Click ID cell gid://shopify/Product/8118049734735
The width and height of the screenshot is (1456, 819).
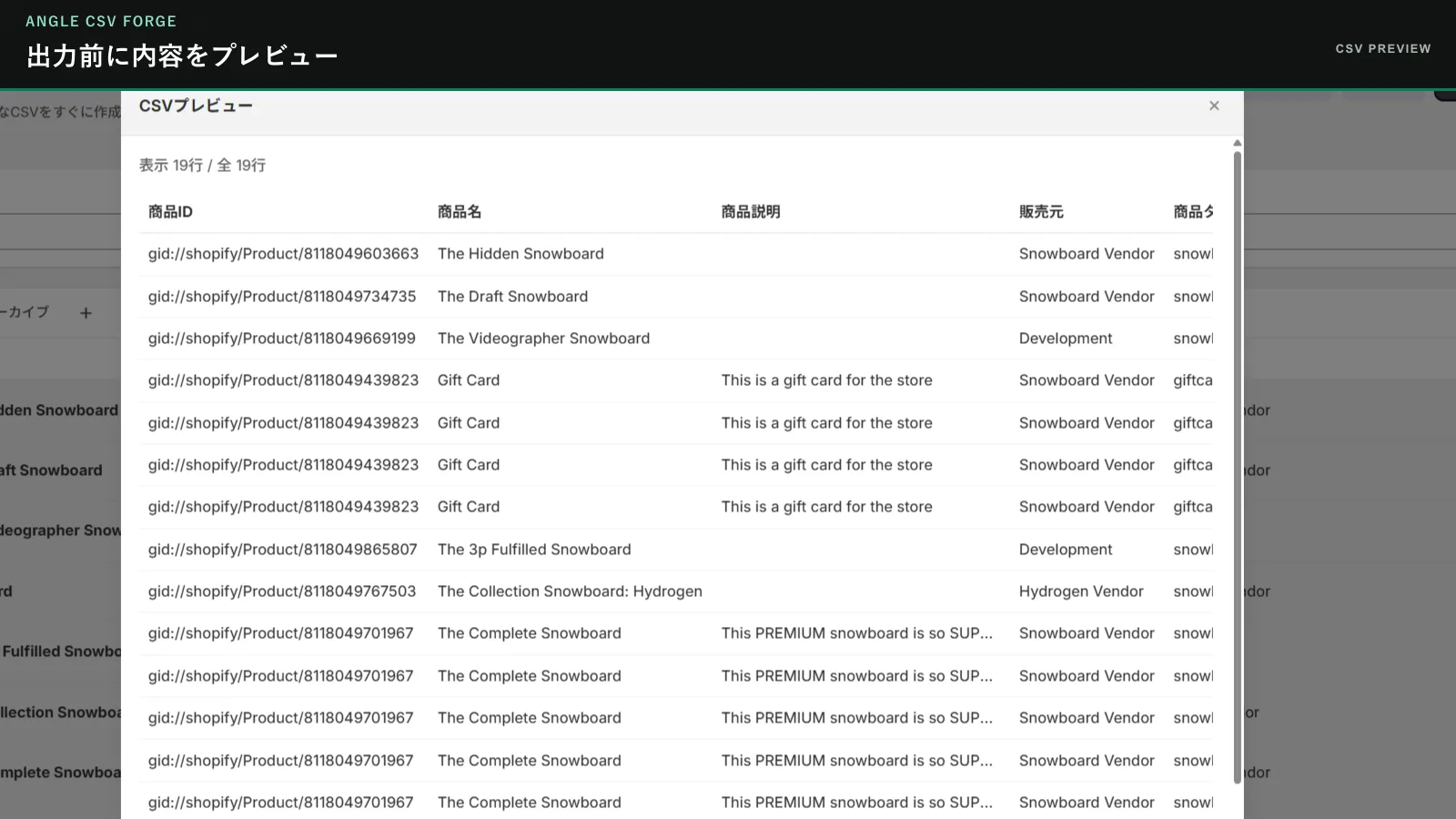(282, 297)
